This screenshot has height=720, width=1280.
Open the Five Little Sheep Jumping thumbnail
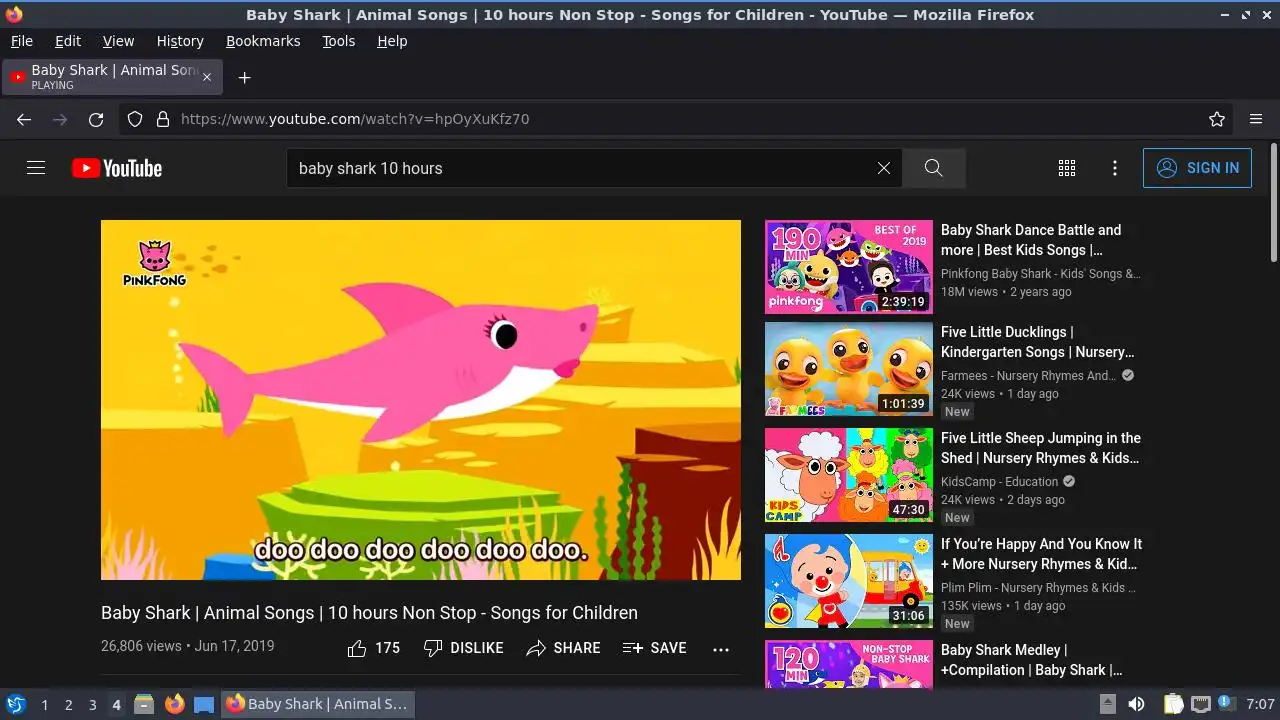[x=849, y=475]
